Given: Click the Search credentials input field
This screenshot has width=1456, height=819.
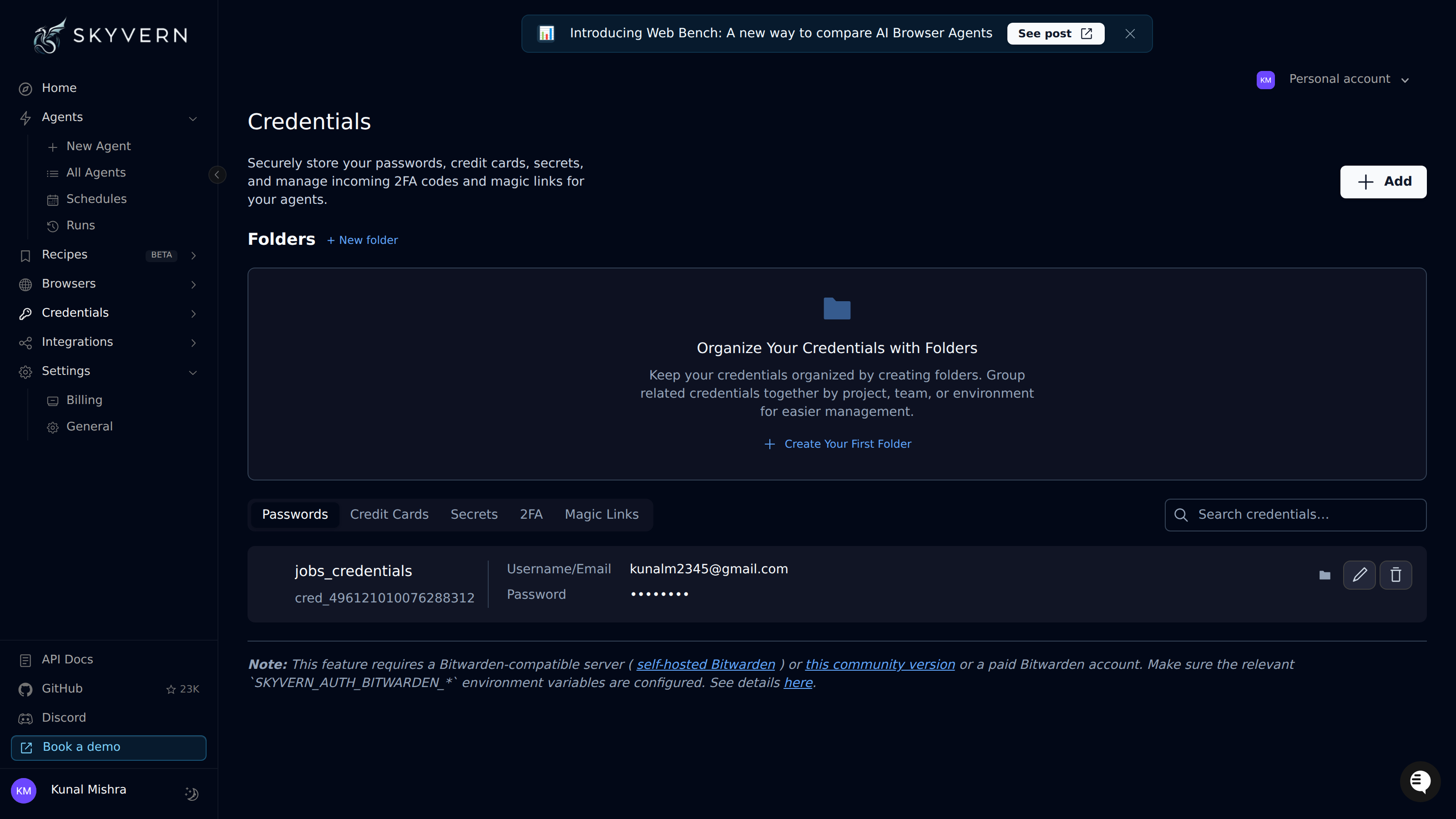Looking at the screenshot, I should (x=1295, y=515).
